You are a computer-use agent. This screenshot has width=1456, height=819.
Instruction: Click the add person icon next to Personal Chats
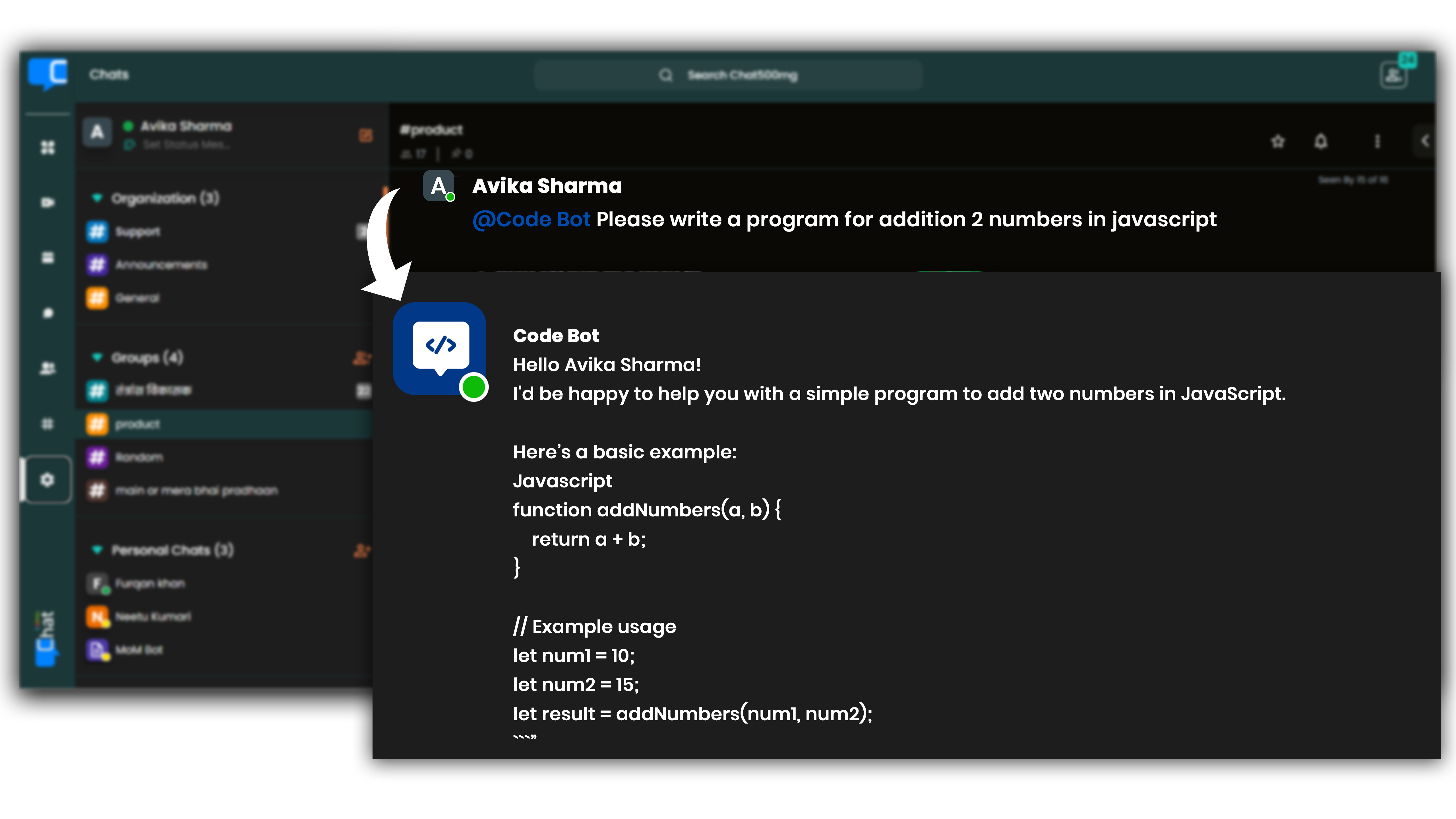coord(362,550)
